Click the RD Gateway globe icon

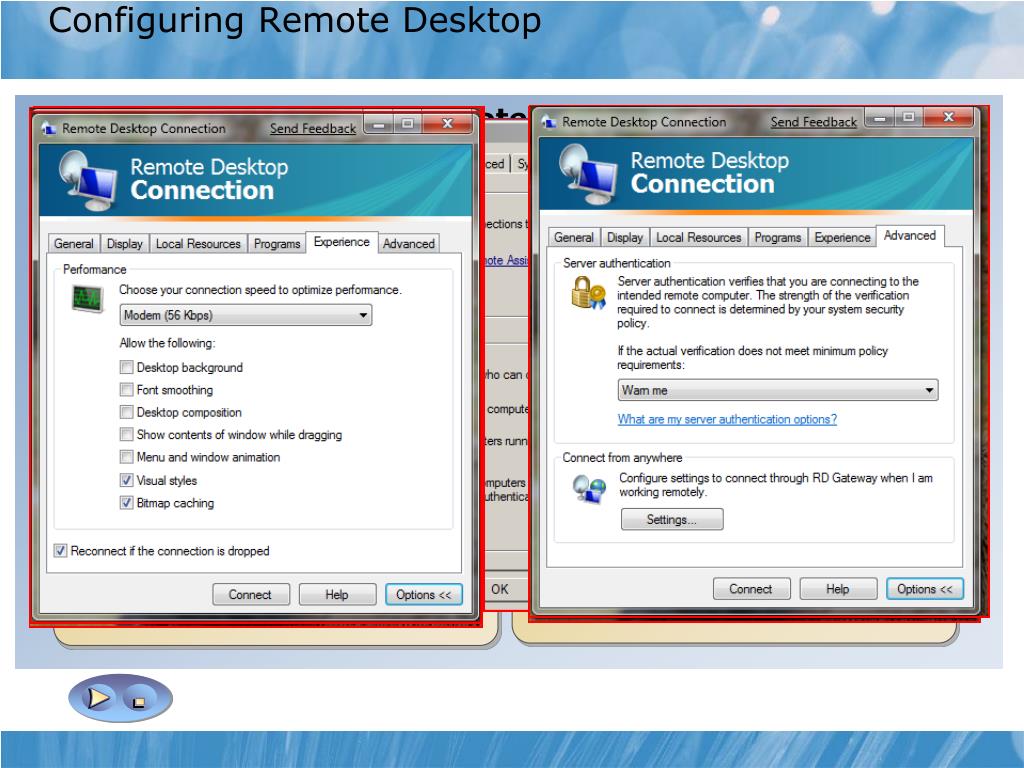(x=589, y=488)
